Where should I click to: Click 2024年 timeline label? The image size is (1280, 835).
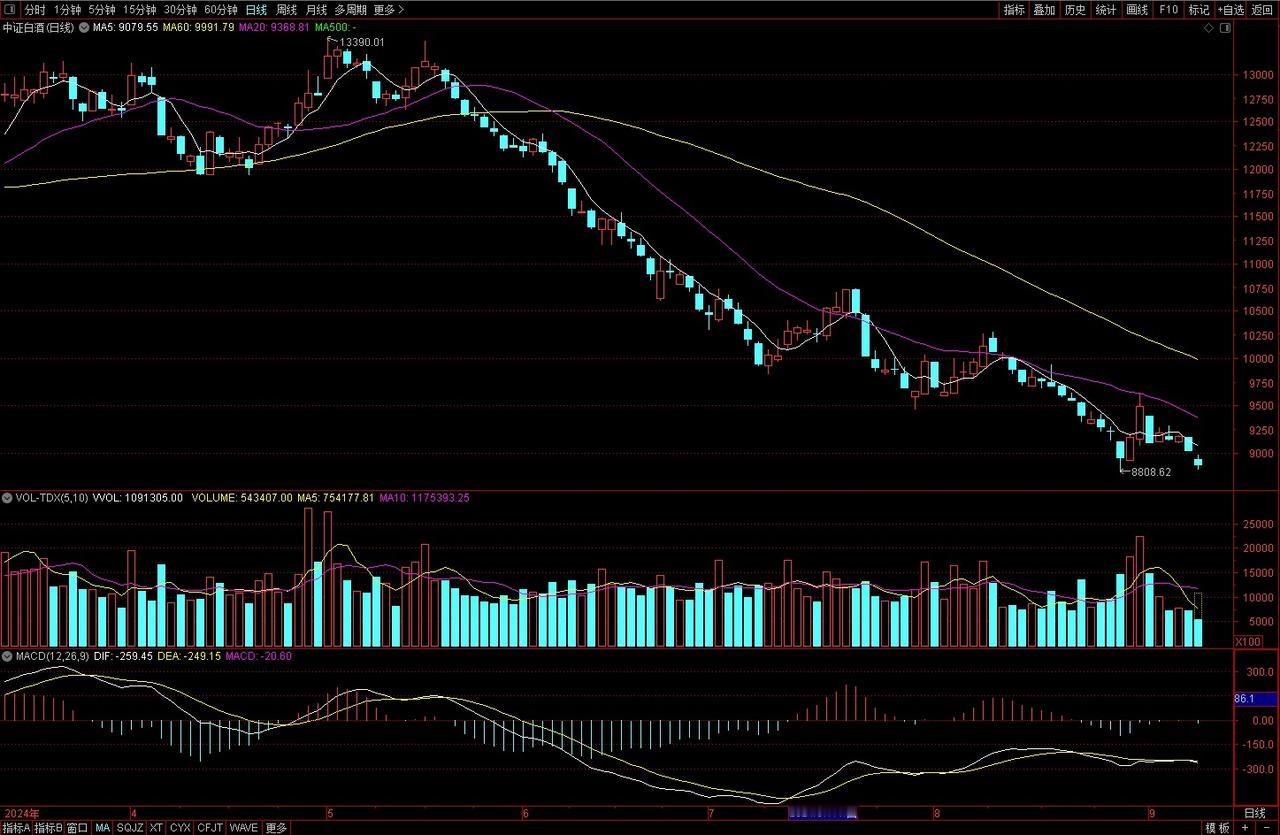(21, 812)
